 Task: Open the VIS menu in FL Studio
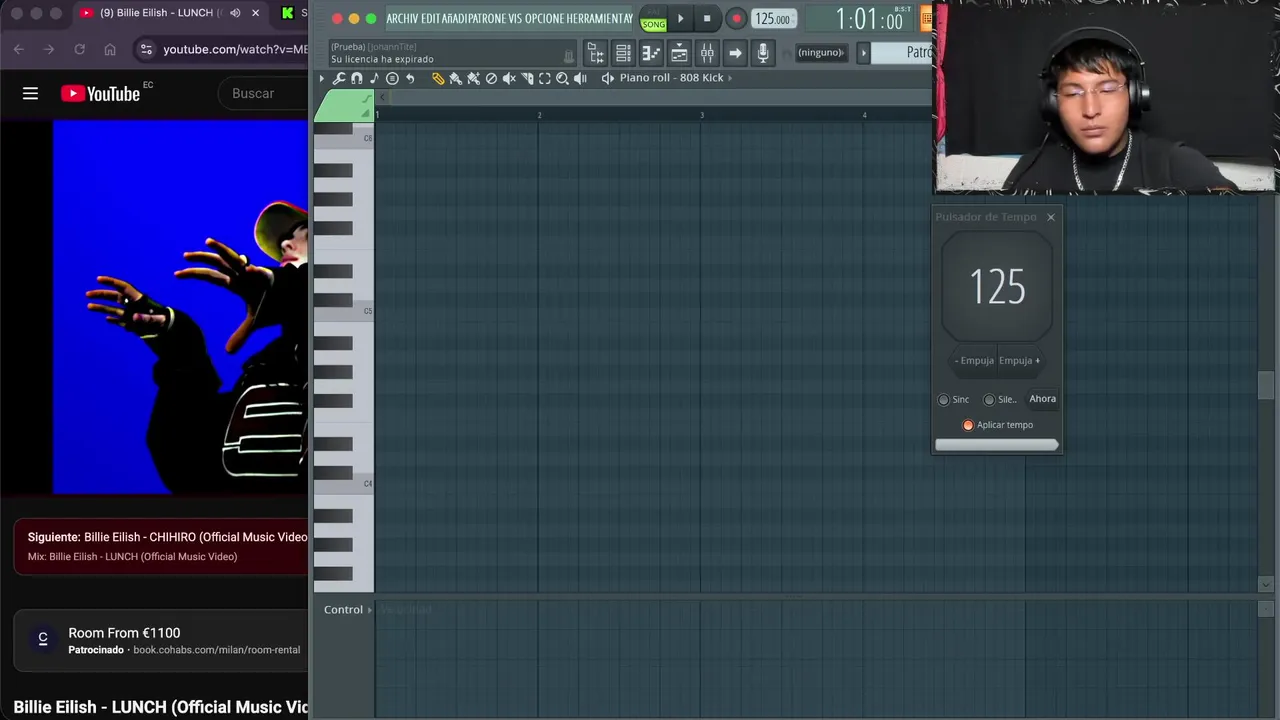coord(516,19)
